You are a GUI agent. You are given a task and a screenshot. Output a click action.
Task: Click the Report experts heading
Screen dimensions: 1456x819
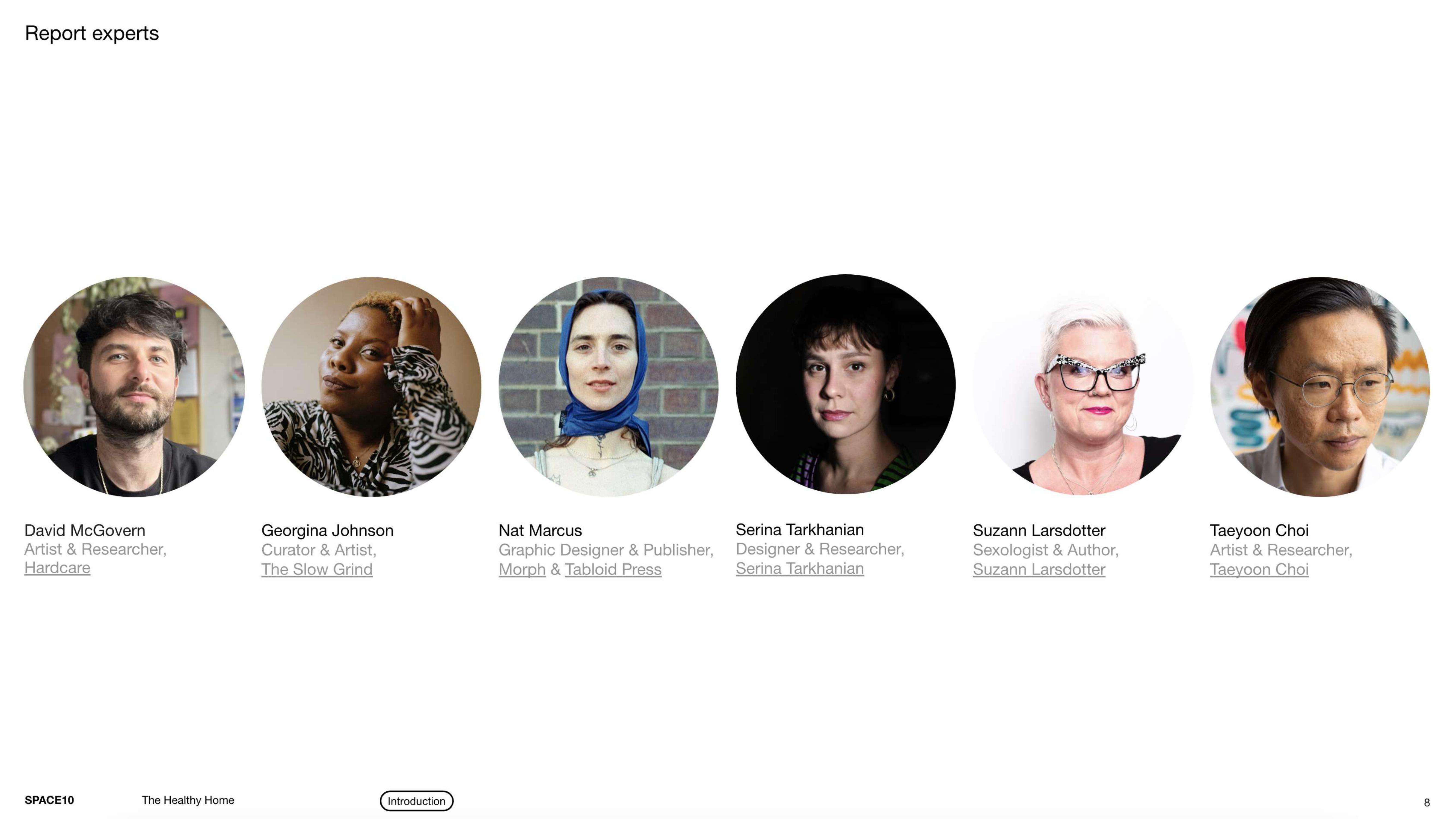[x=91, y=33]
